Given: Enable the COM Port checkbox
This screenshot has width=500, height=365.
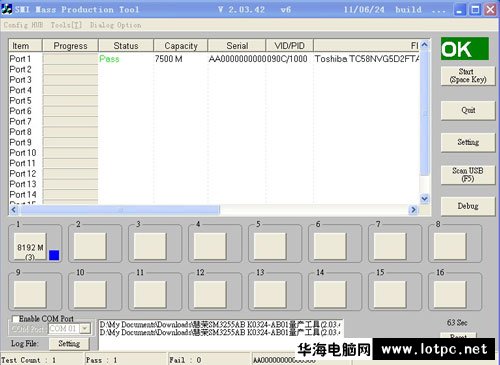Looking at the screenshot, I should pos(15,319).
